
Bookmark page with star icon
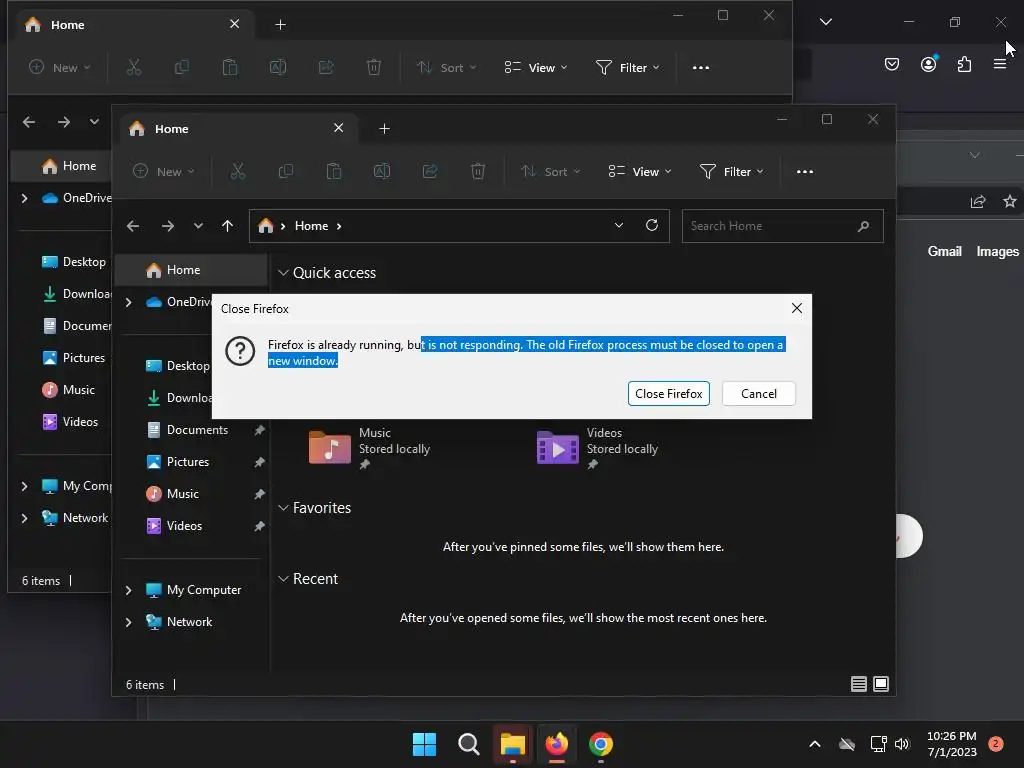[x=1010, y=201]
